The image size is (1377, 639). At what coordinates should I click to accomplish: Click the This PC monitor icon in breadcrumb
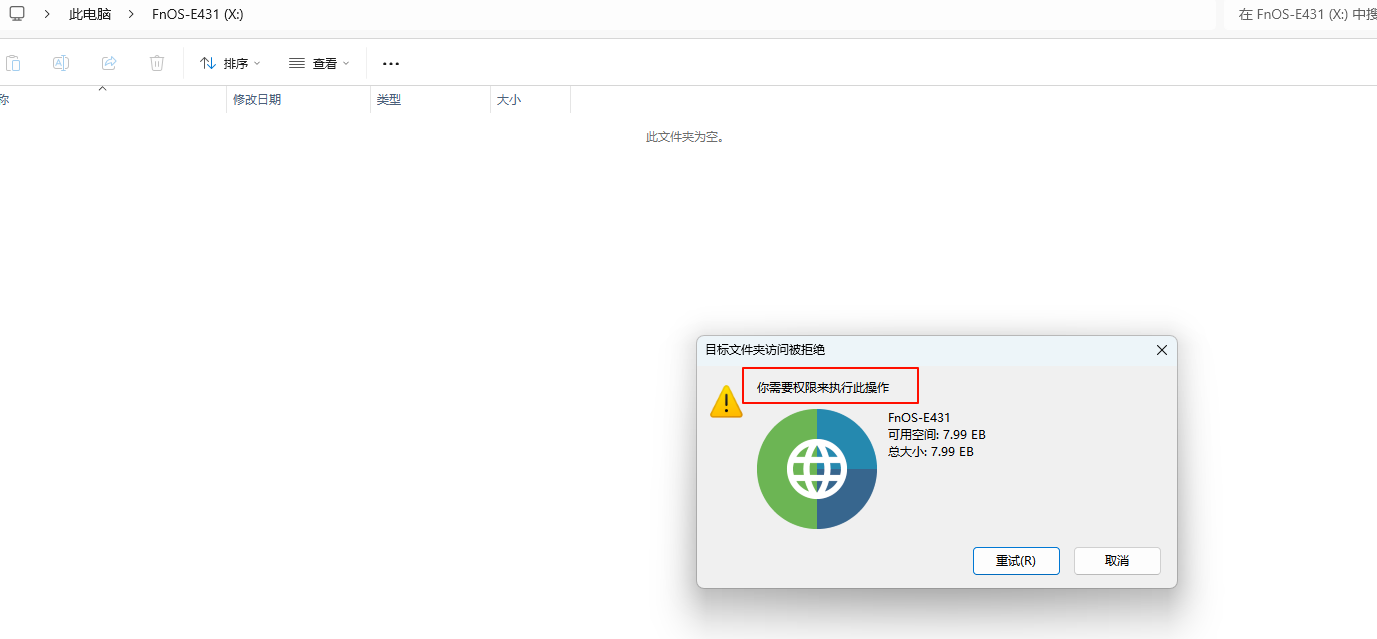[x=16, y=14]
